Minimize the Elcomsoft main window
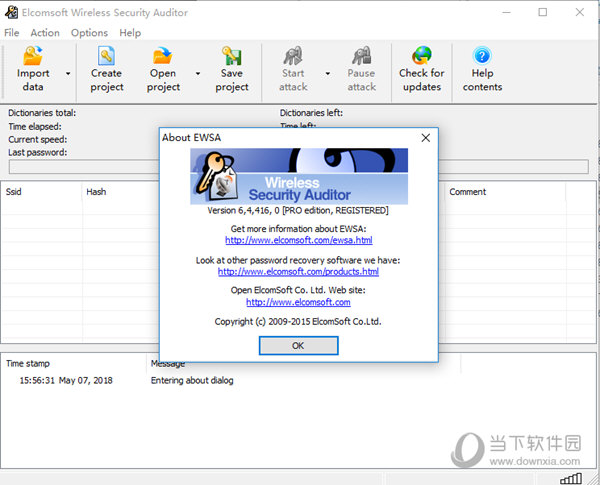600x485 pixels. [506, 12]
